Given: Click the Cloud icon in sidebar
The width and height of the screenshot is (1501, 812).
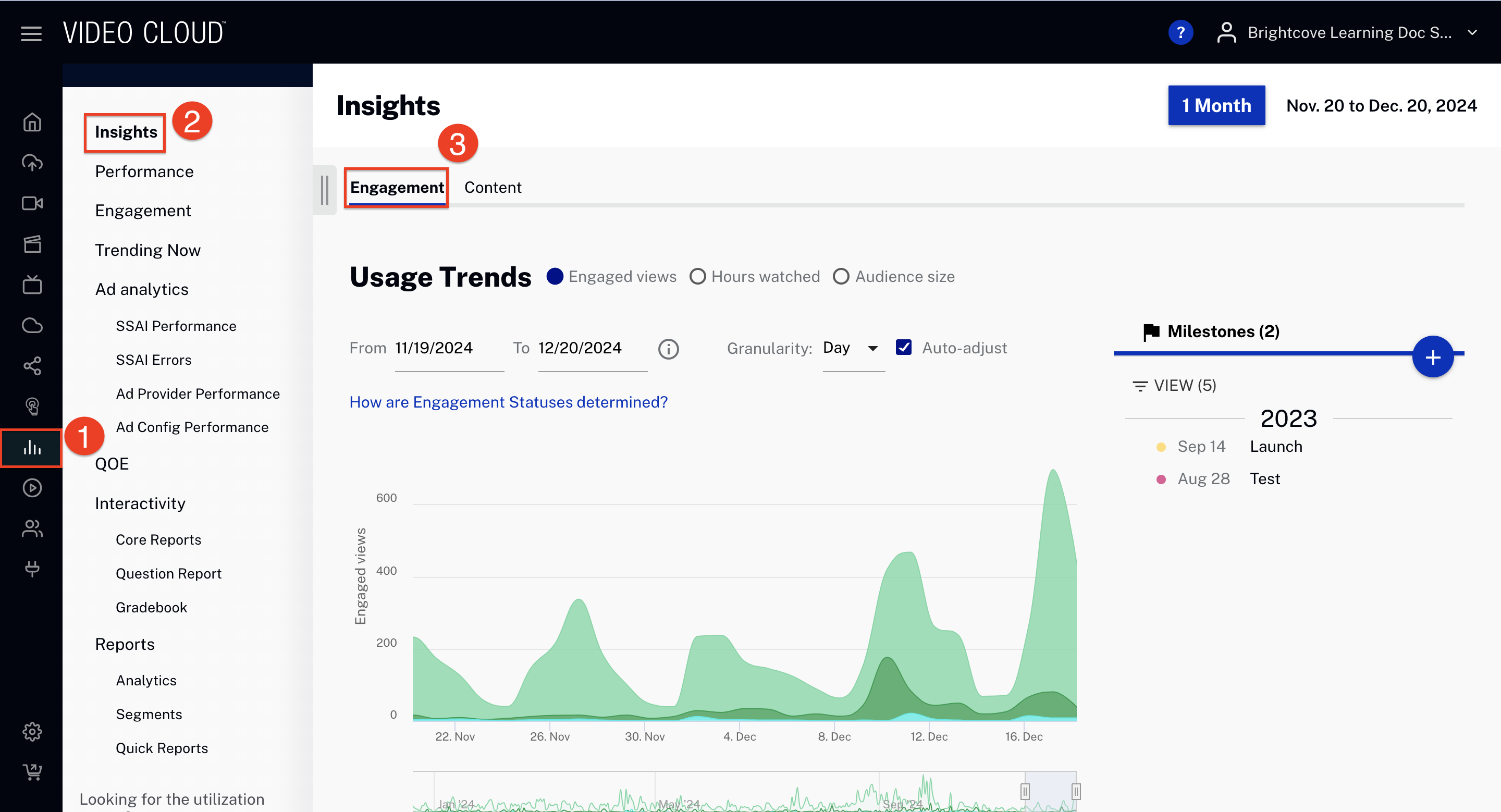Looking at the screenshot, I should pos(32,325).
